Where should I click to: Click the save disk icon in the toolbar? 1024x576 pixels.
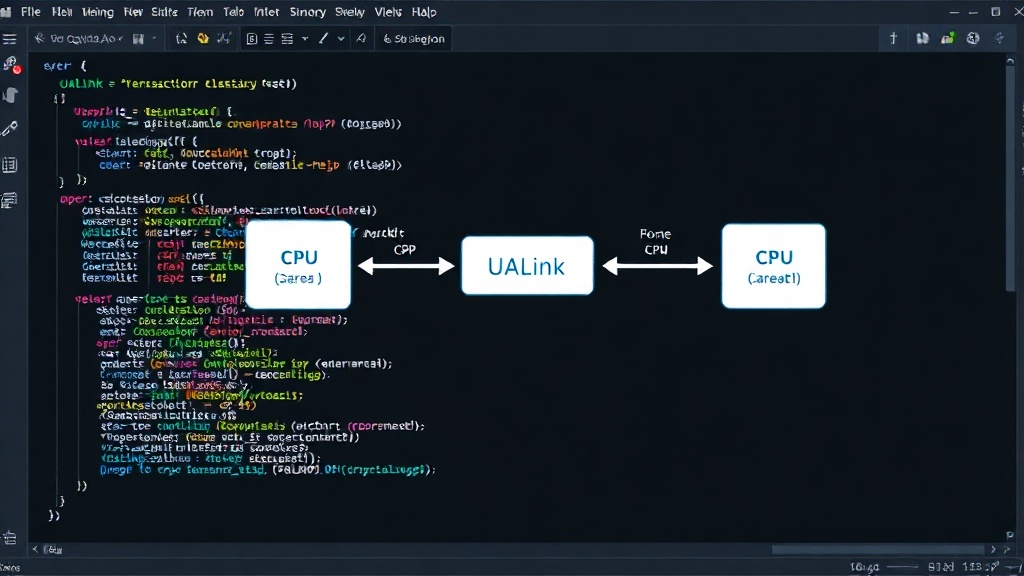click(x=138, y=39)
